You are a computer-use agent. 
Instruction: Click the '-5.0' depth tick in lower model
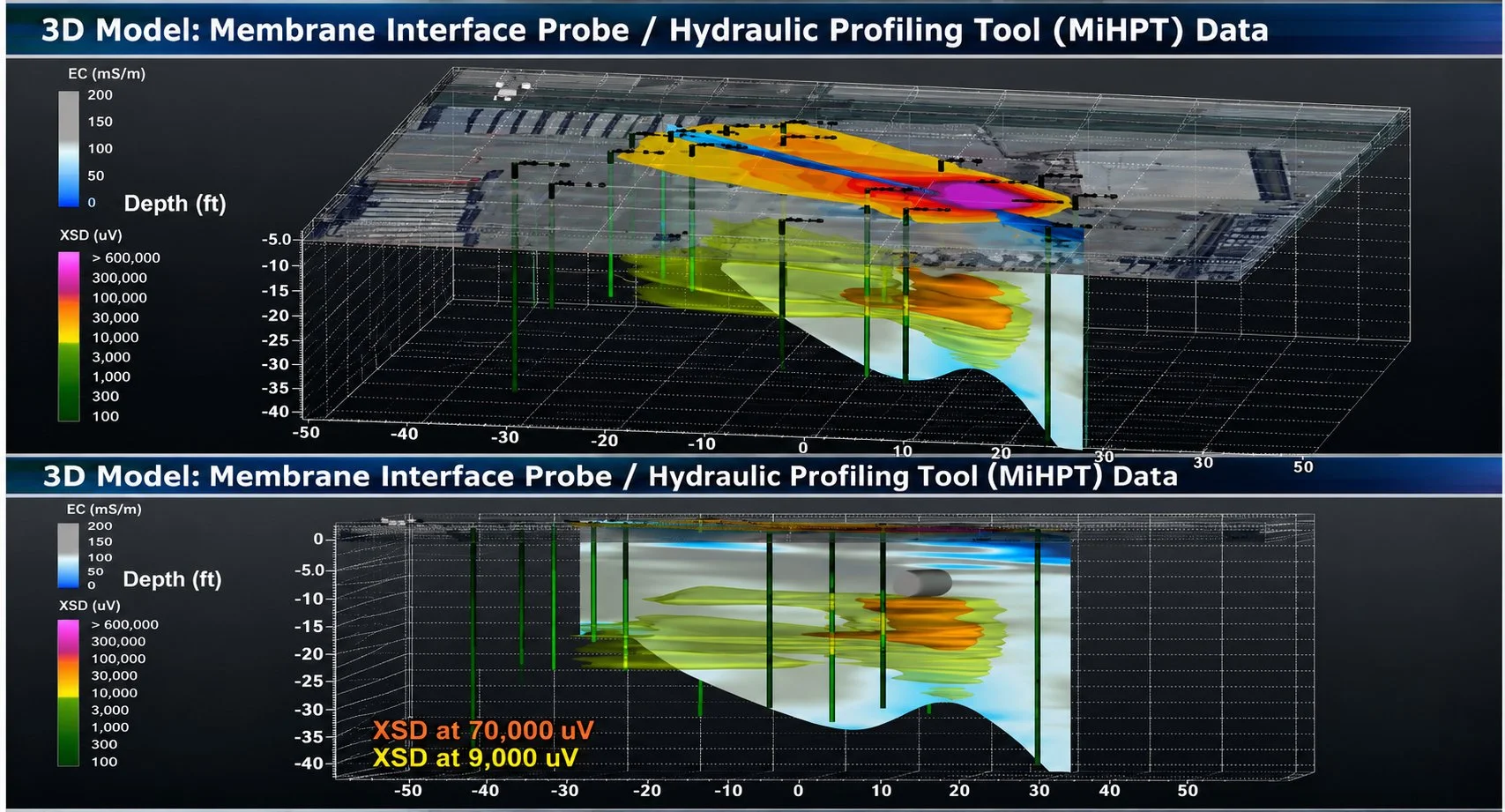point(309,570)
